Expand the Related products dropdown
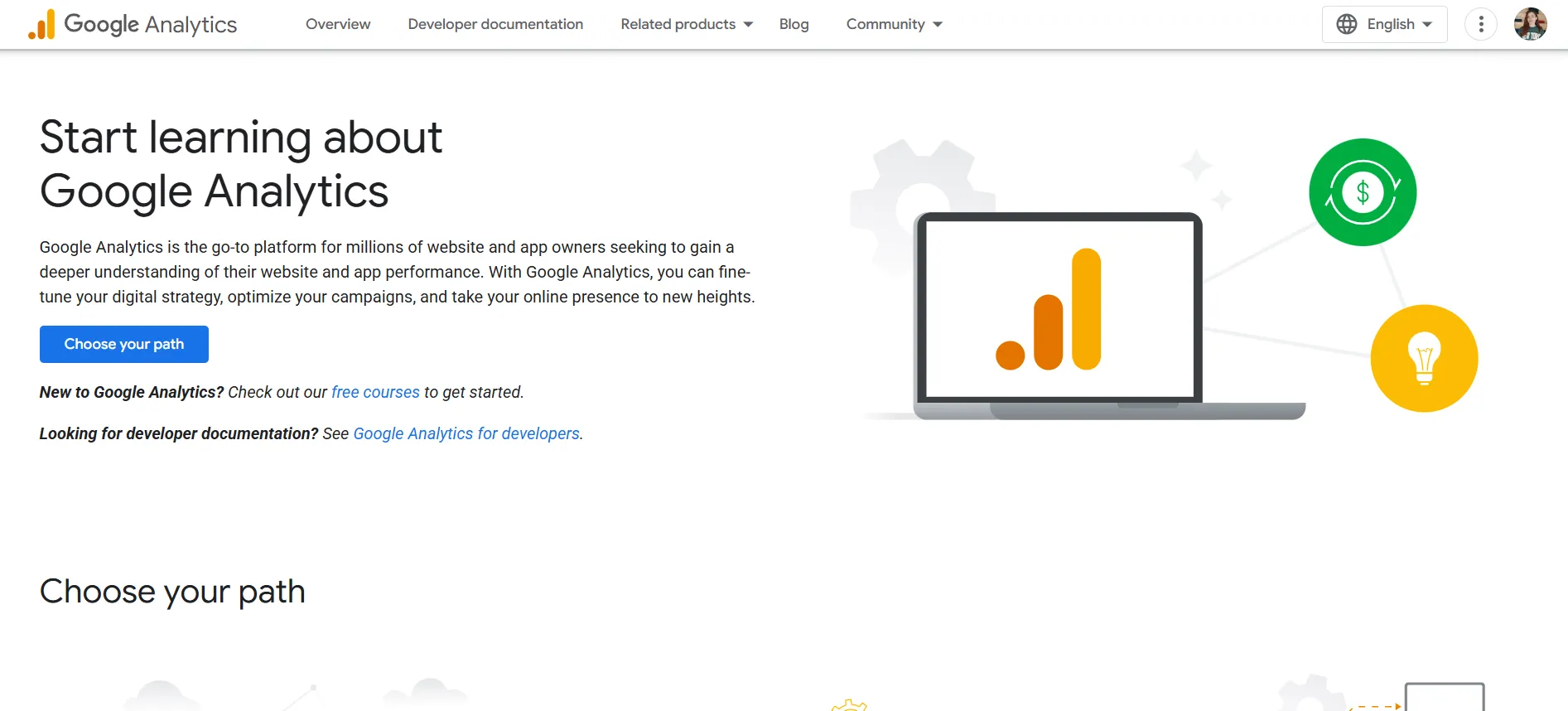Screen dimensions: 1568x711 pos(687,24)
